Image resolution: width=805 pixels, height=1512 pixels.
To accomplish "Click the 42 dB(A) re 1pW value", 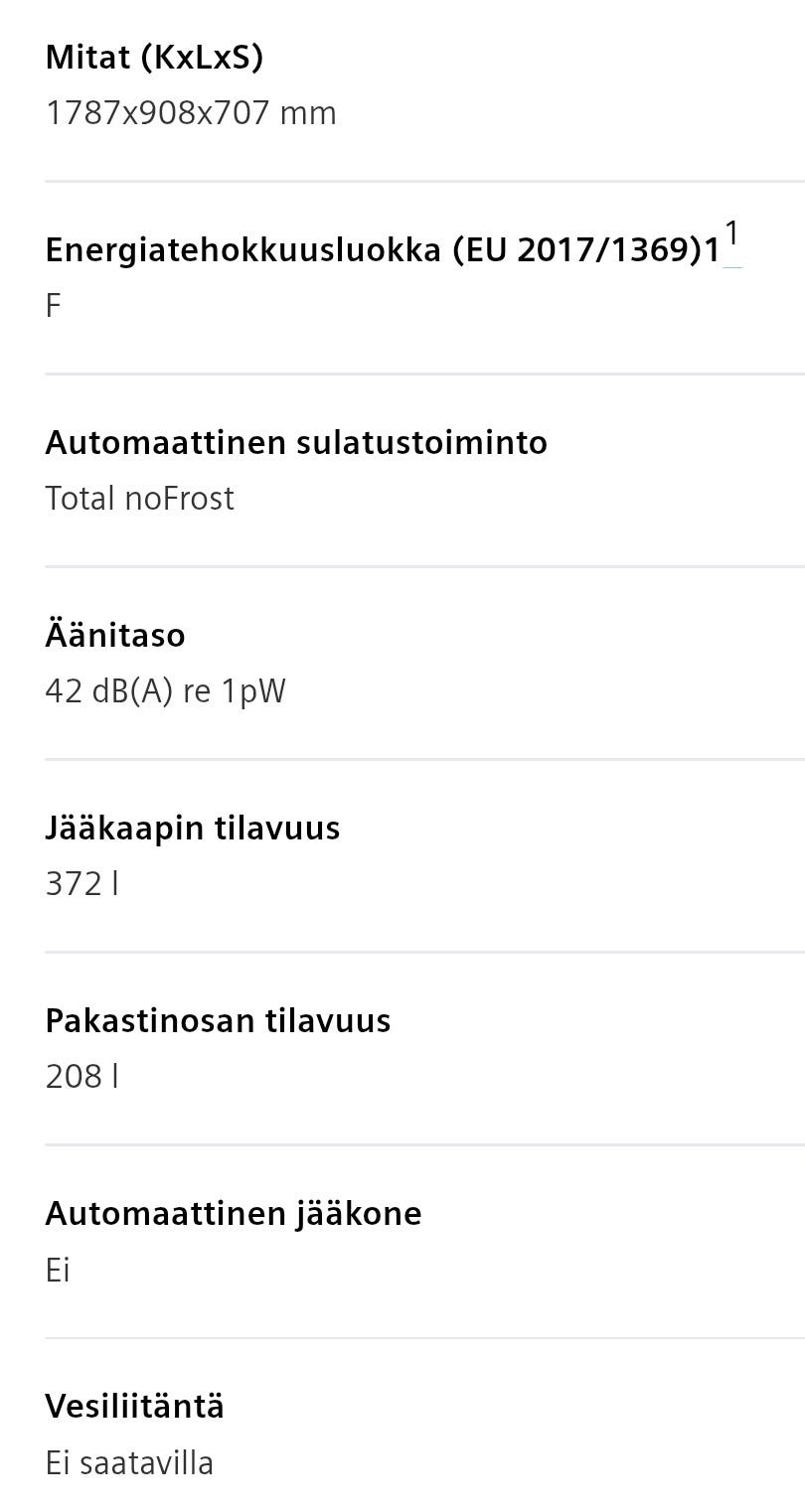I will point(165,690).
